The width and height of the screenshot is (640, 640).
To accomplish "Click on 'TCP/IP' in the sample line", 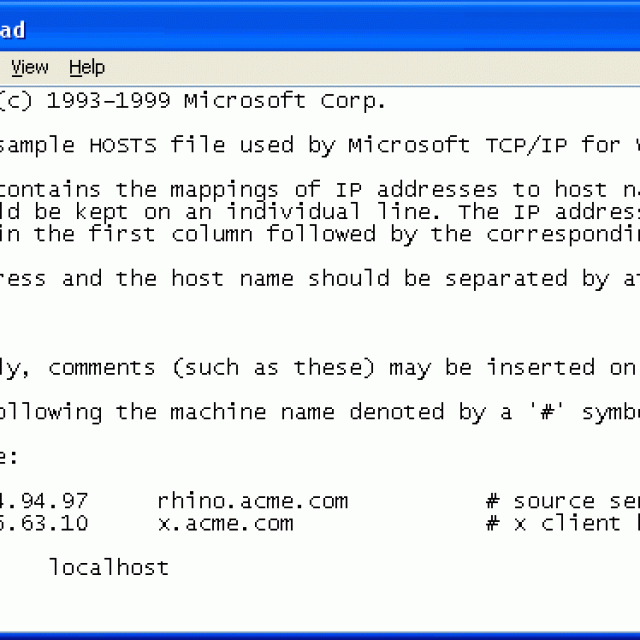I will click(x=527, y=145).
